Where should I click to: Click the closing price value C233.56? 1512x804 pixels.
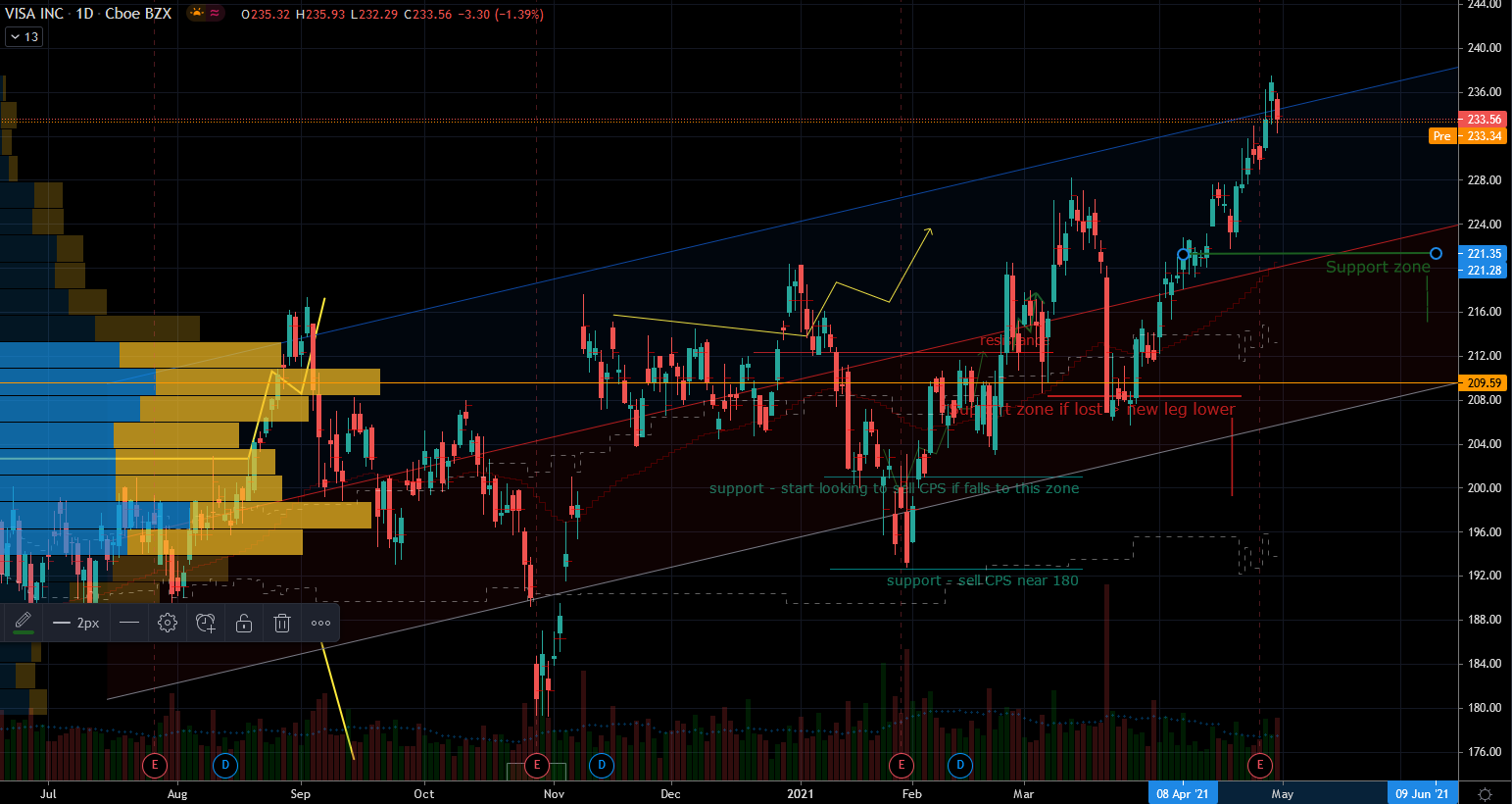pos(428,15)
